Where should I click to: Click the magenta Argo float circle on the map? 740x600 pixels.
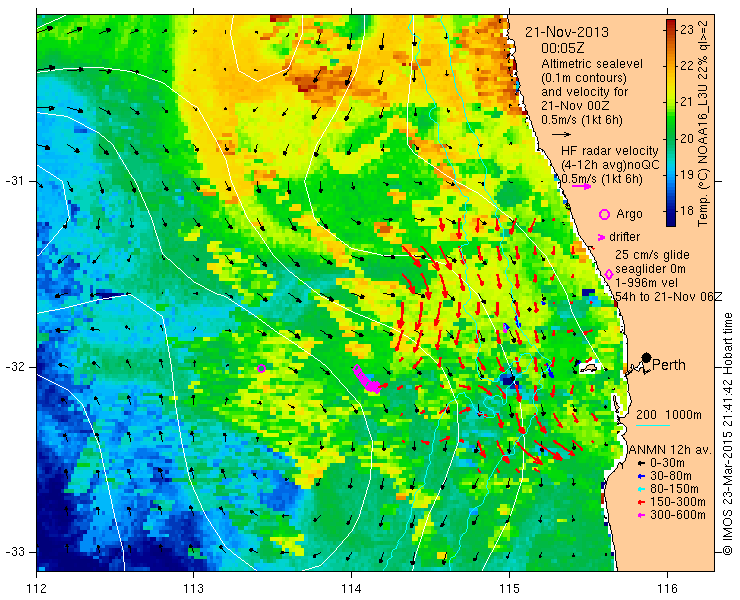tap(261, 368)
